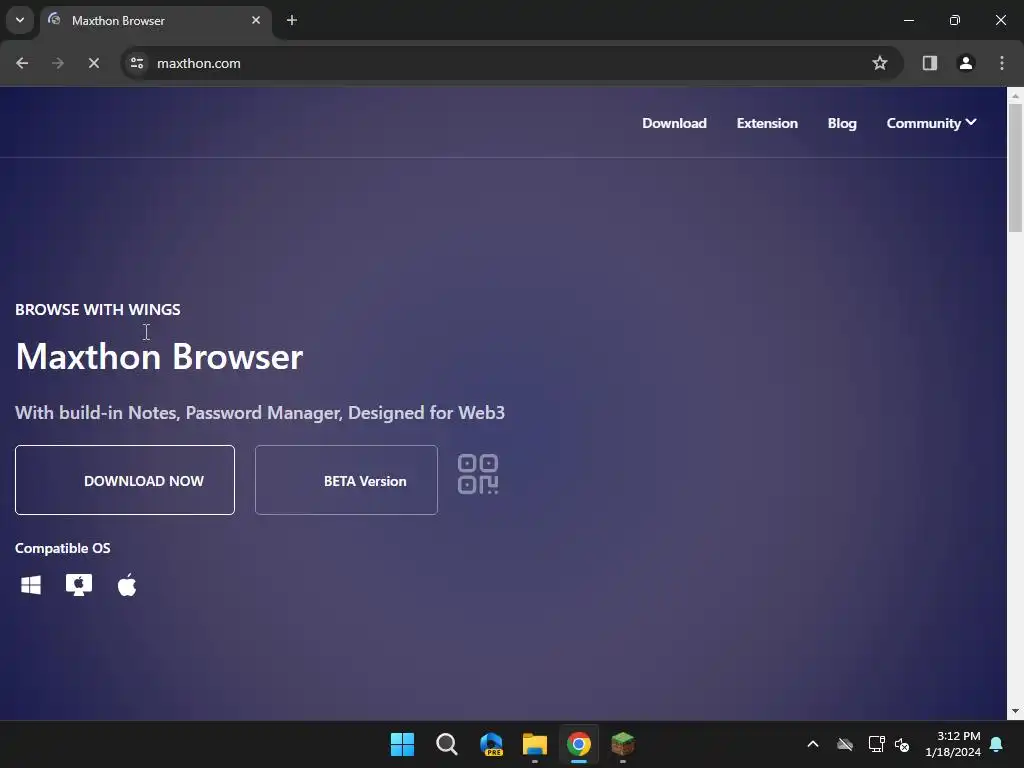Click the scrollbar up arrow
The image size is (1024, 768).
click(x=1016, y=96)
